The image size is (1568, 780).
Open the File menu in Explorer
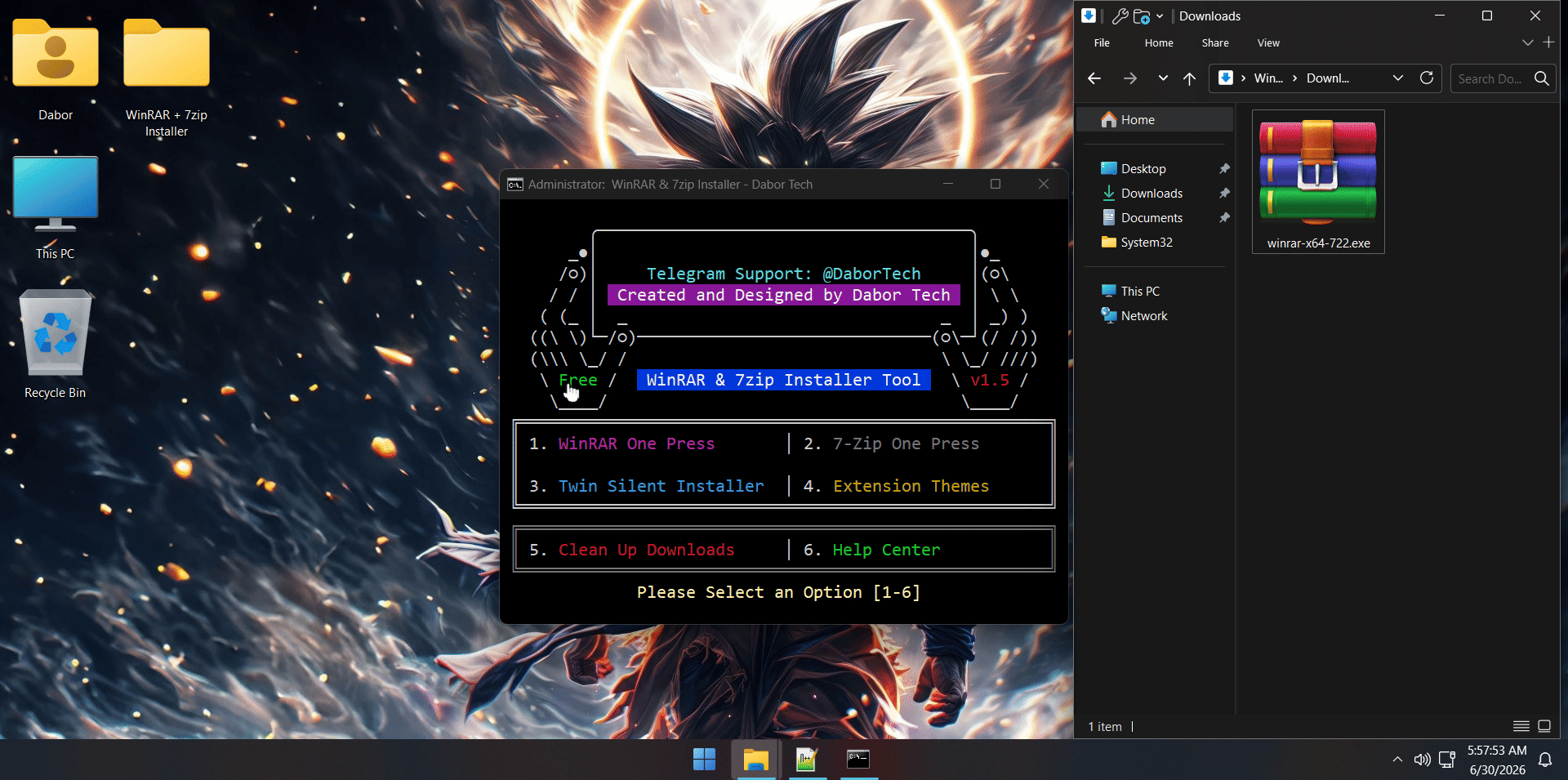(1102, 42)
